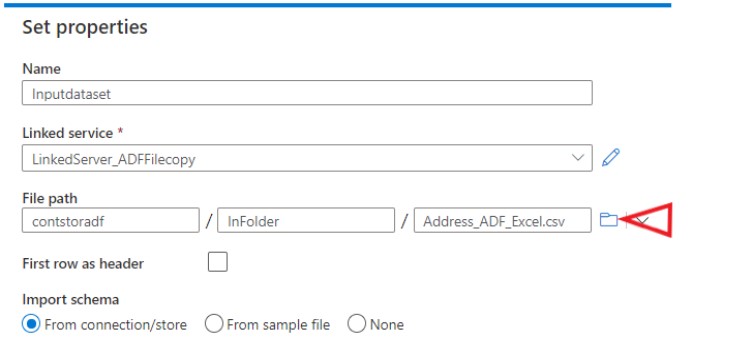Click the Name label text
The height and width of the screenshot is (360, 736).
pyautogui.click(x=41, y=69)
